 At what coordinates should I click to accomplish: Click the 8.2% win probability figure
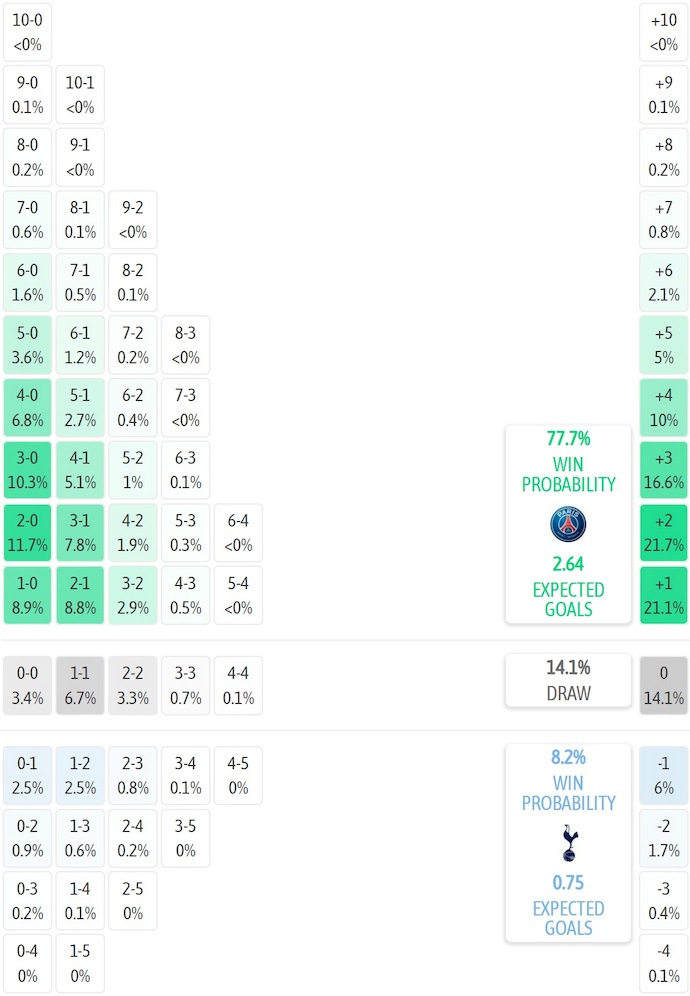(x=568, y=757)
